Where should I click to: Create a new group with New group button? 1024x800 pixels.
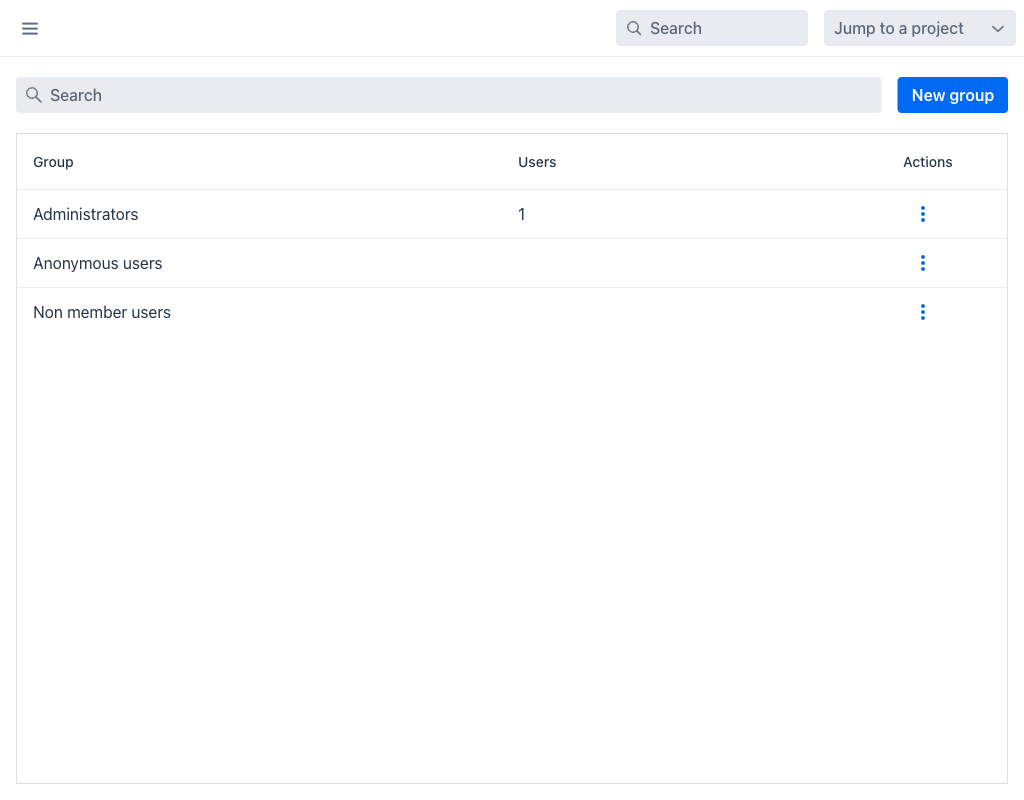point(952,95)
